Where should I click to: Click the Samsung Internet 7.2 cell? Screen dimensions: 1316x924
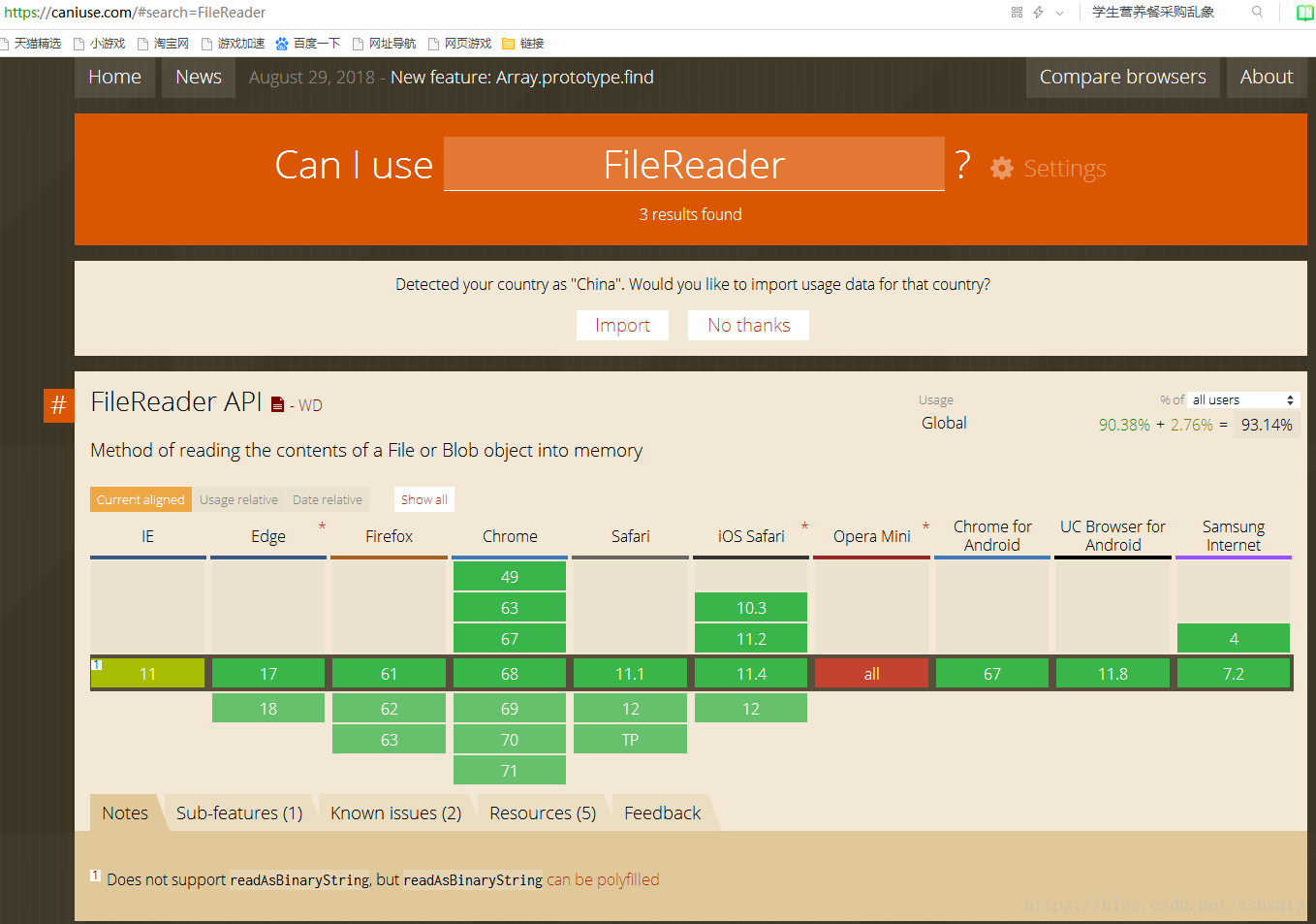pyautogui.click(x=1234, y=673)
